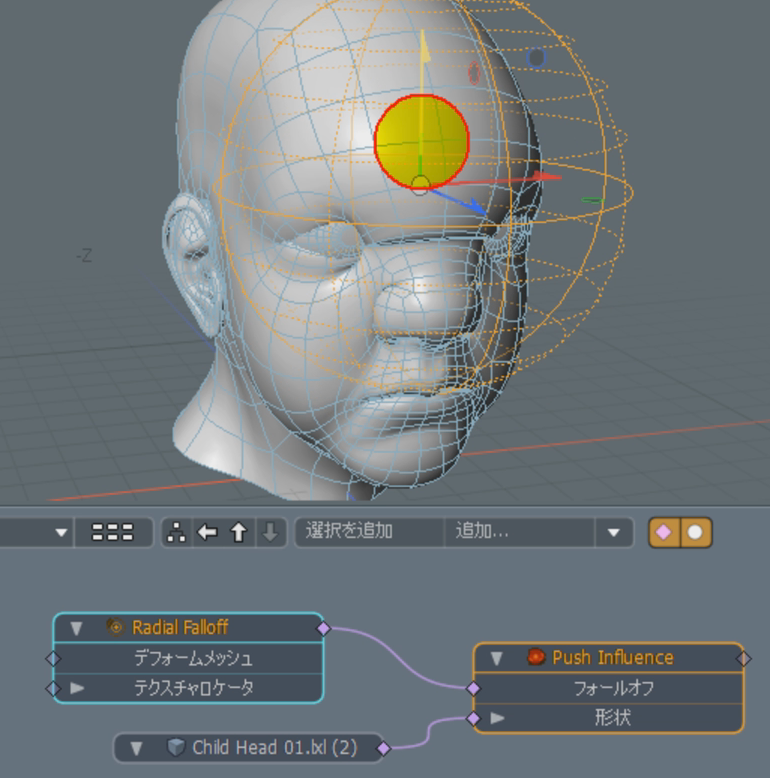The height and width of the screenshot is (778, 770).
Task: Expand the テクスチャロケータ channel row
Action: [77, 688]
